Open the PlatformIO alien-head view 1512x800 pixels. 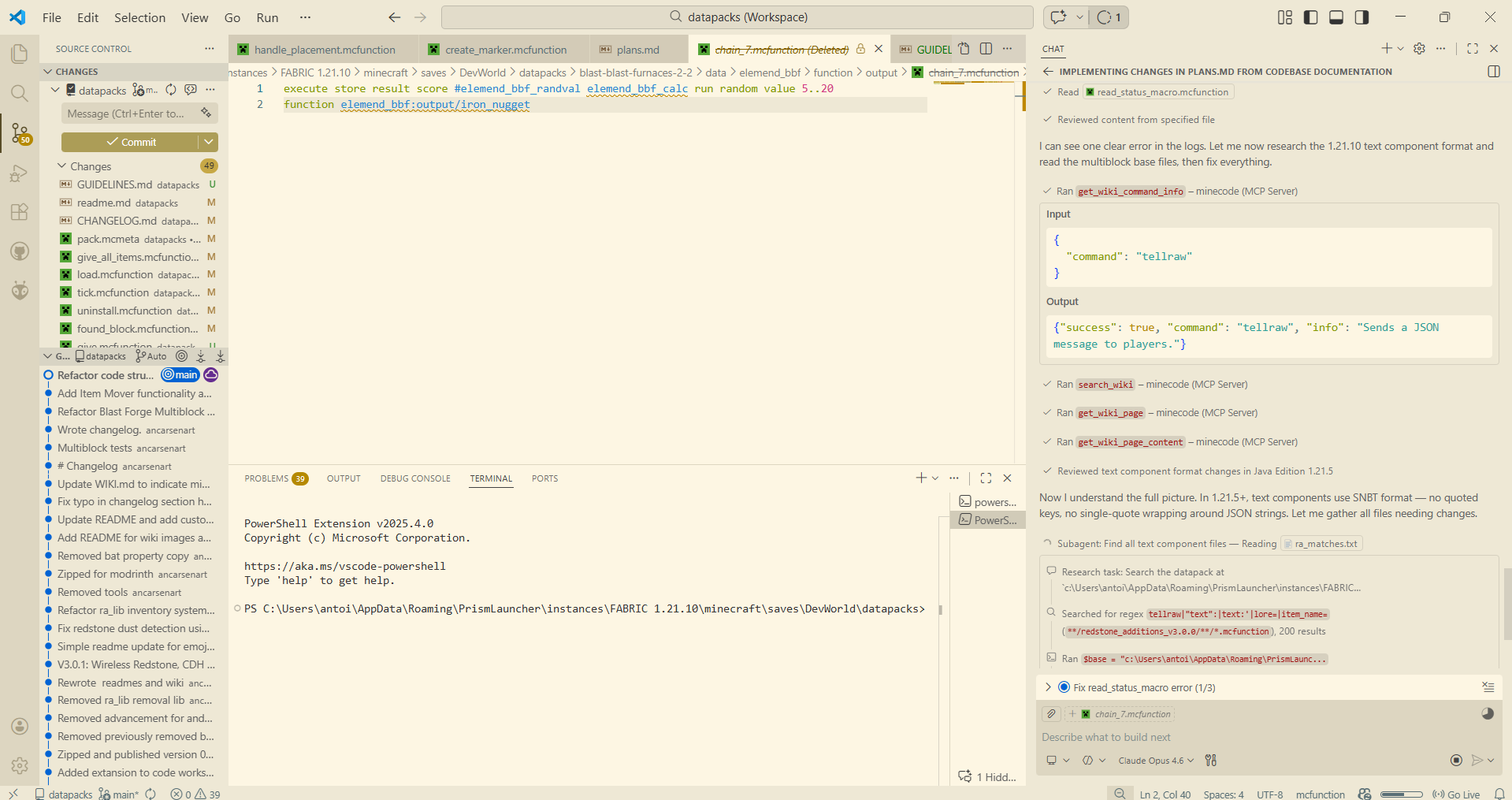[x=20, y=291]
